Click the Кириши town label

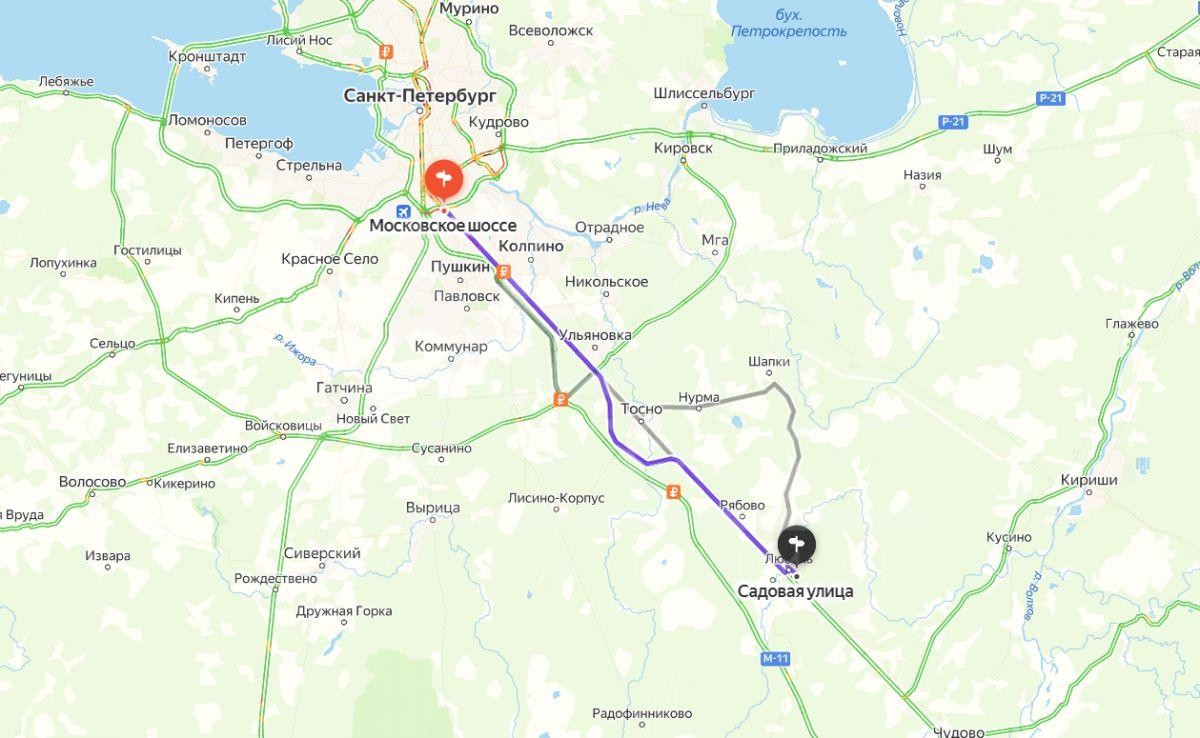[1089, 480]
